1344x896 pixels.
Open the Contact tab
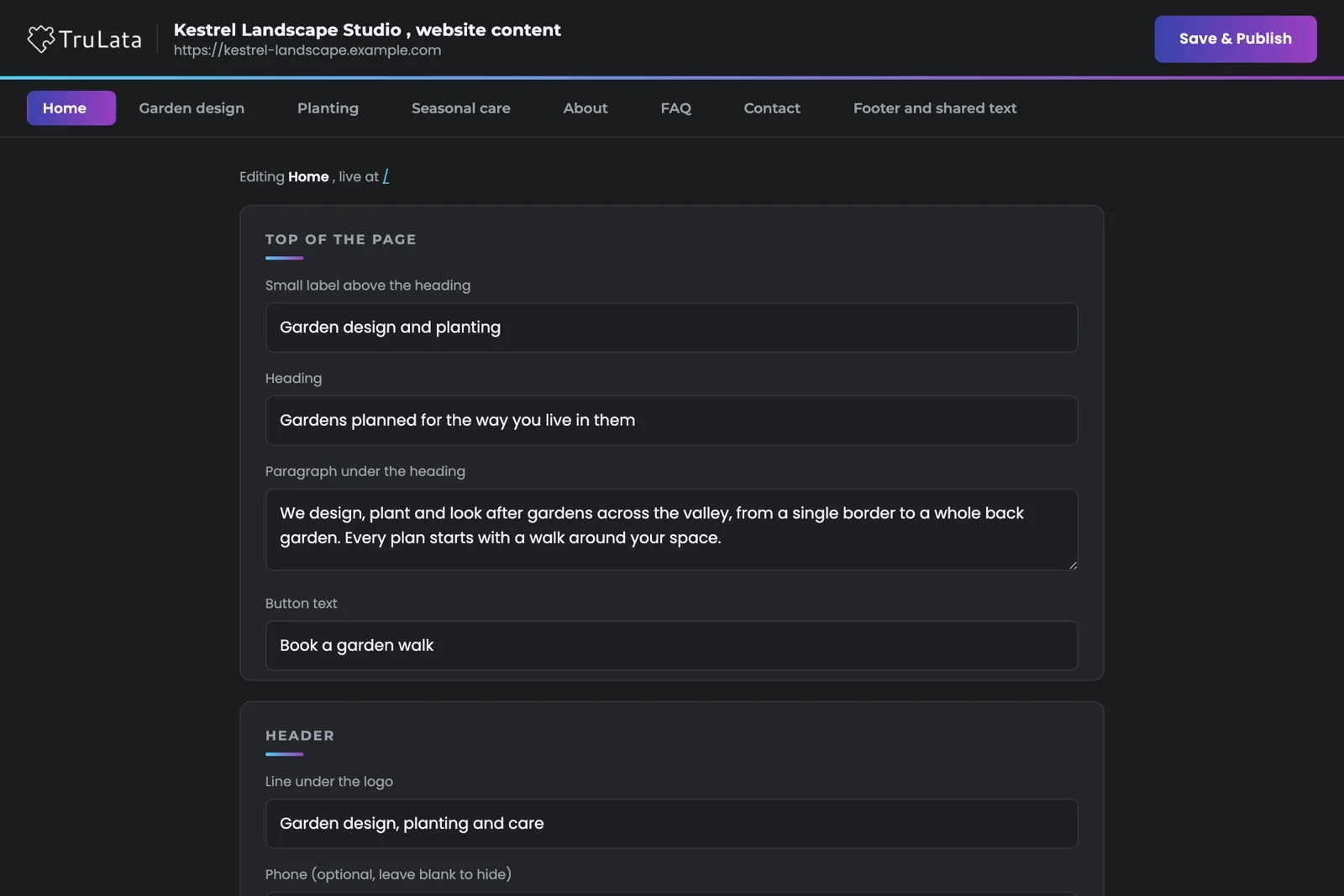(x=772, y=108)
